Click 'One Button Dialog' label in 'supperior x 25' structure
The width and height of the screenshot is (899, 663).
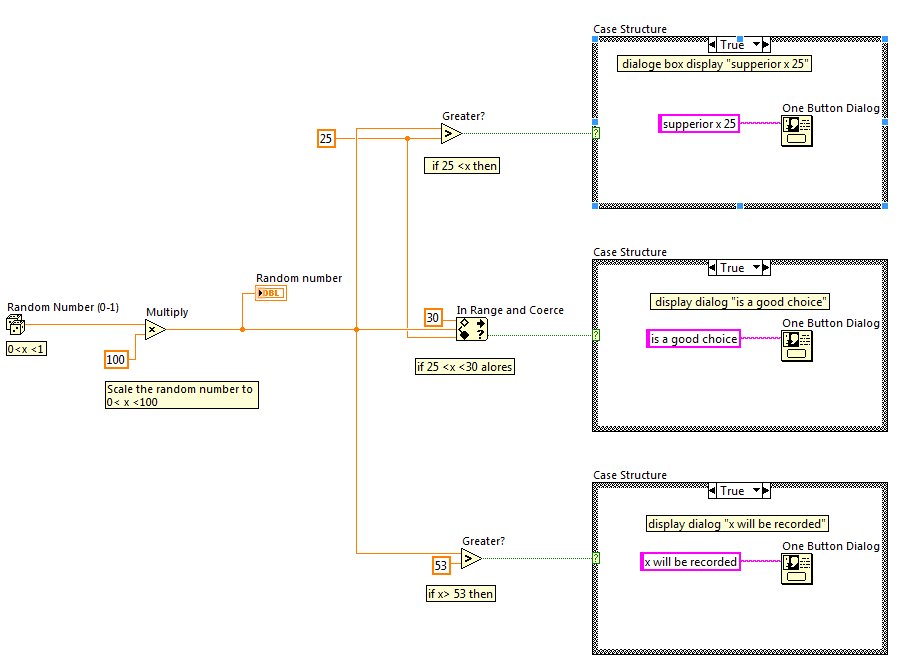coord(831,108)
